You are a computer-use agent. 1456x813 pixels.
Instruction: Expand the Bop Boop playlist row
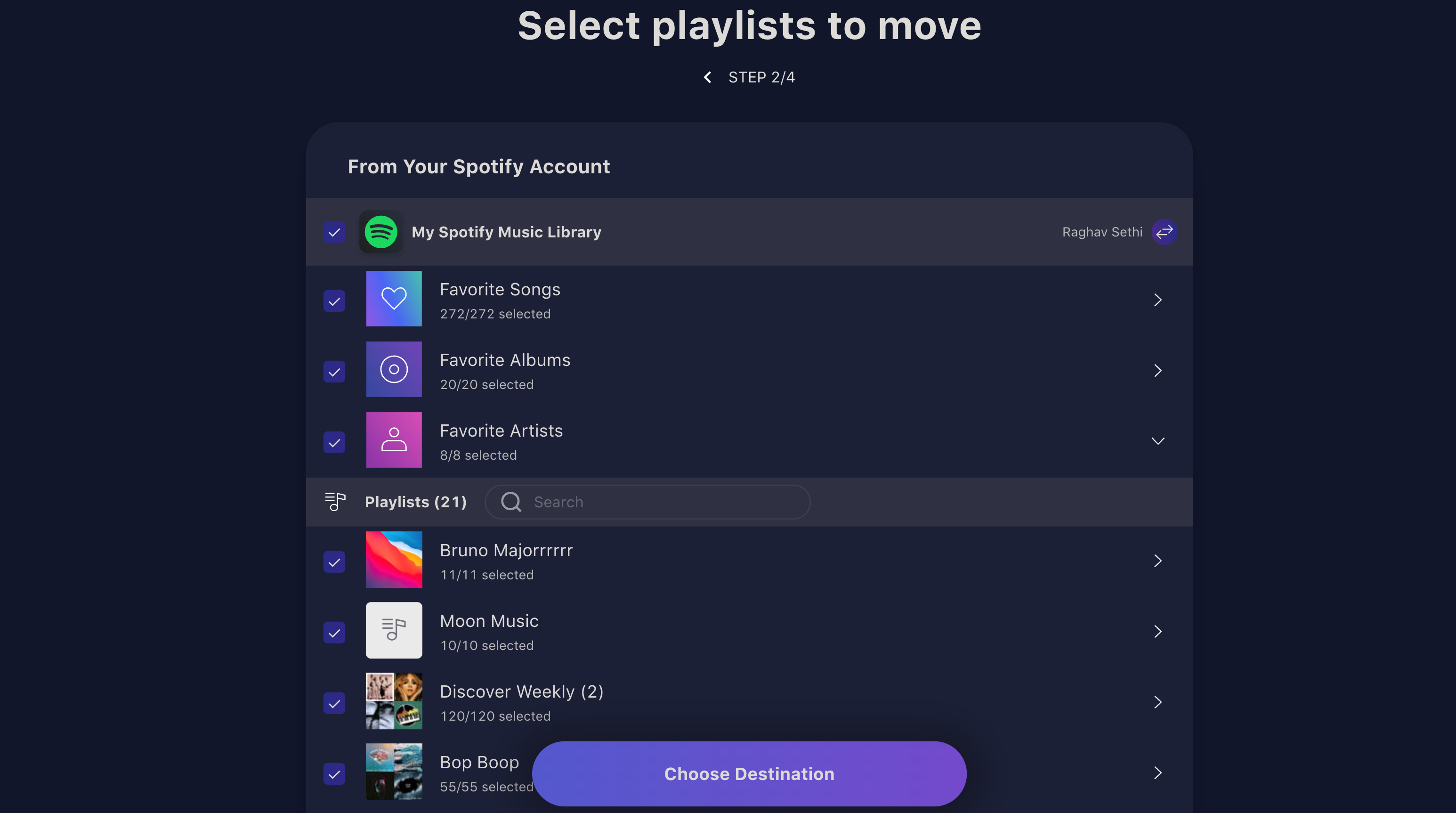[x=1158, y=772]
